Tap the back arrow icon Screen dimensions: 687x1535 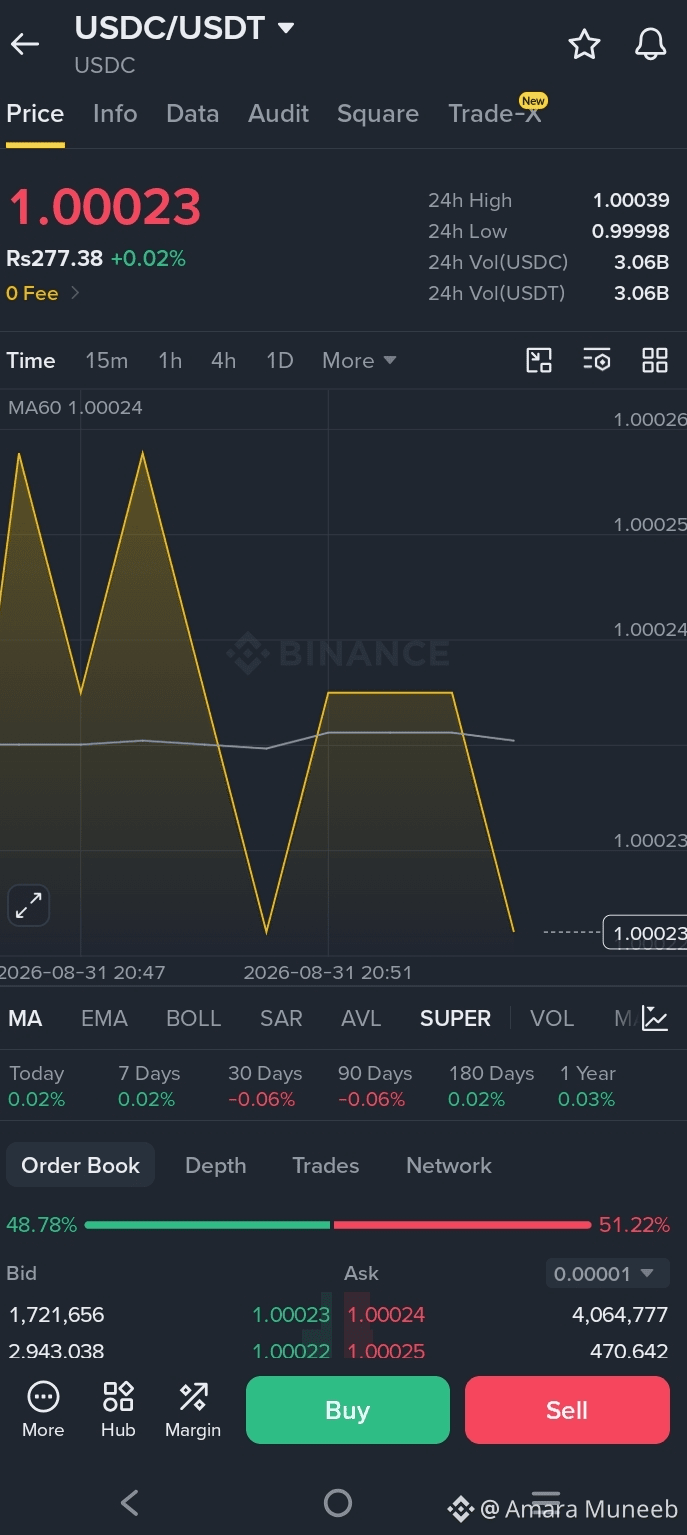(25, 43)
